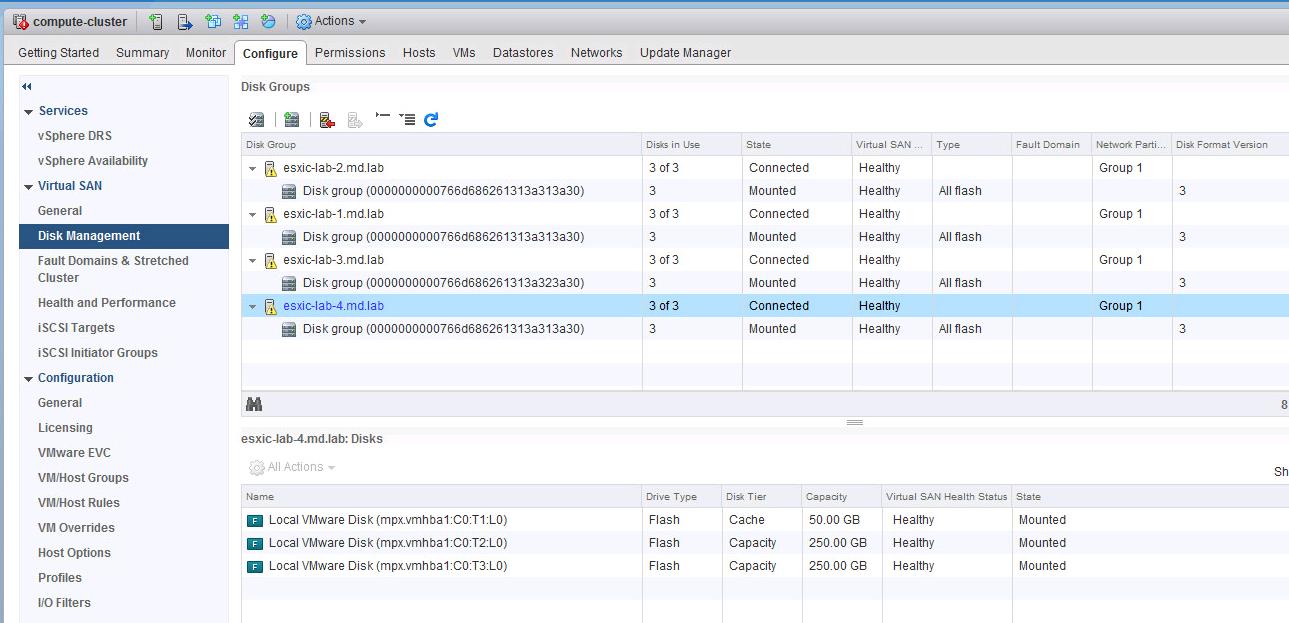
Task: Click the disk group icon under esxic-lab-2.md.lab
Action: pyautogui.click(x=289, y=191)
